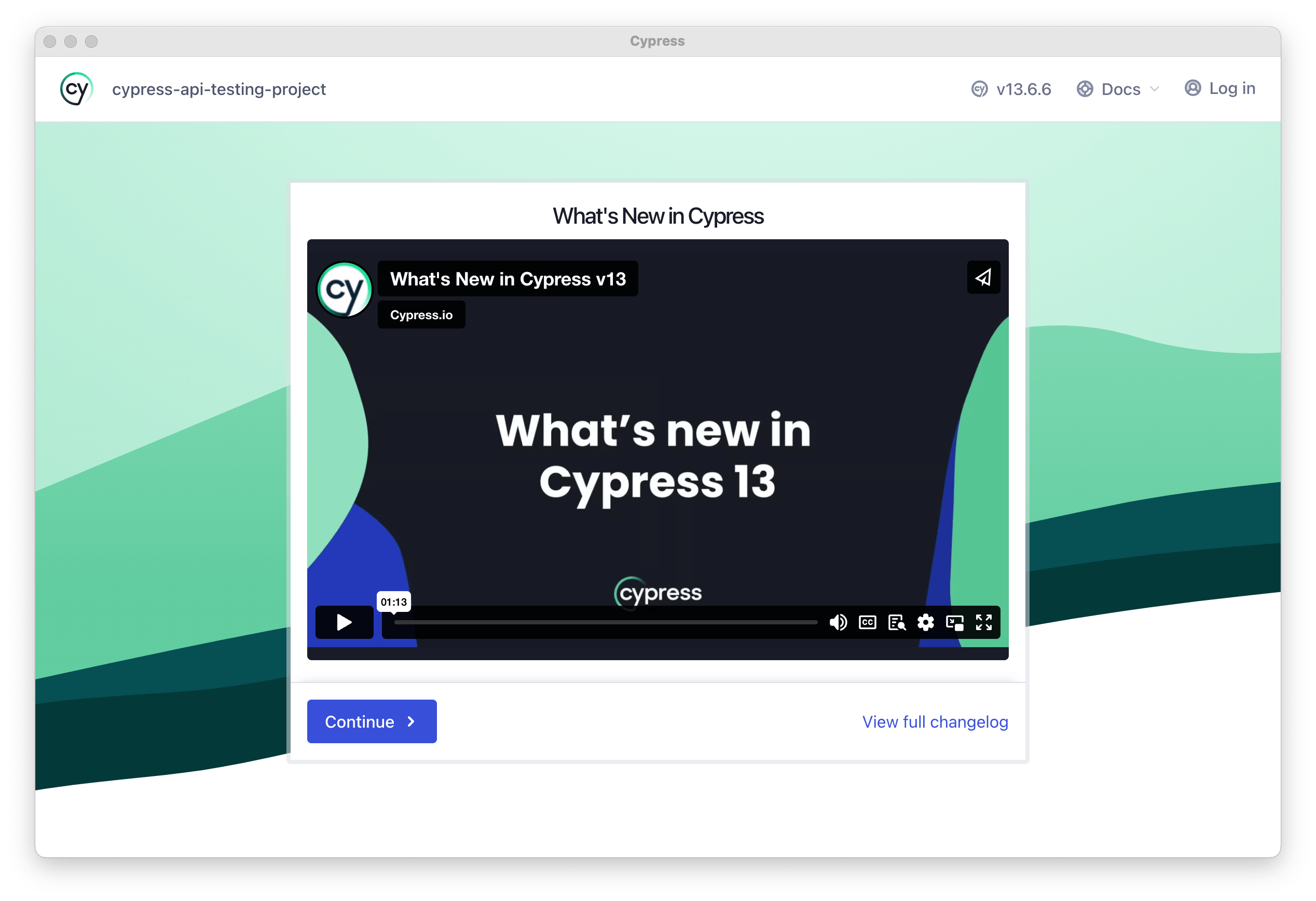
Task: Open the v13.6.6 version menu
Action: coord(1024,89)
